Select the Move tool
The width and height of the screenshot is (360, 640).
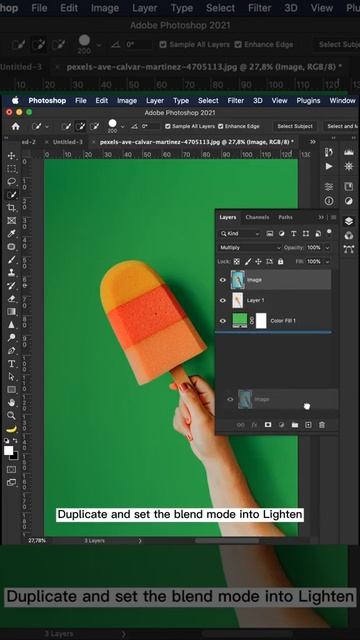(11, 156)
